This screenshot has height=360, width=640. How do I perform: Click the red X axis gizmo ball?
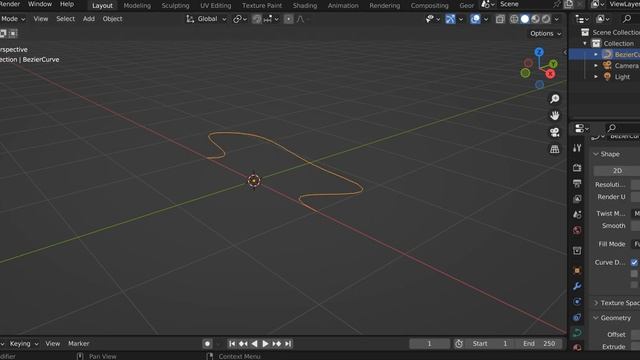point(550,74)
